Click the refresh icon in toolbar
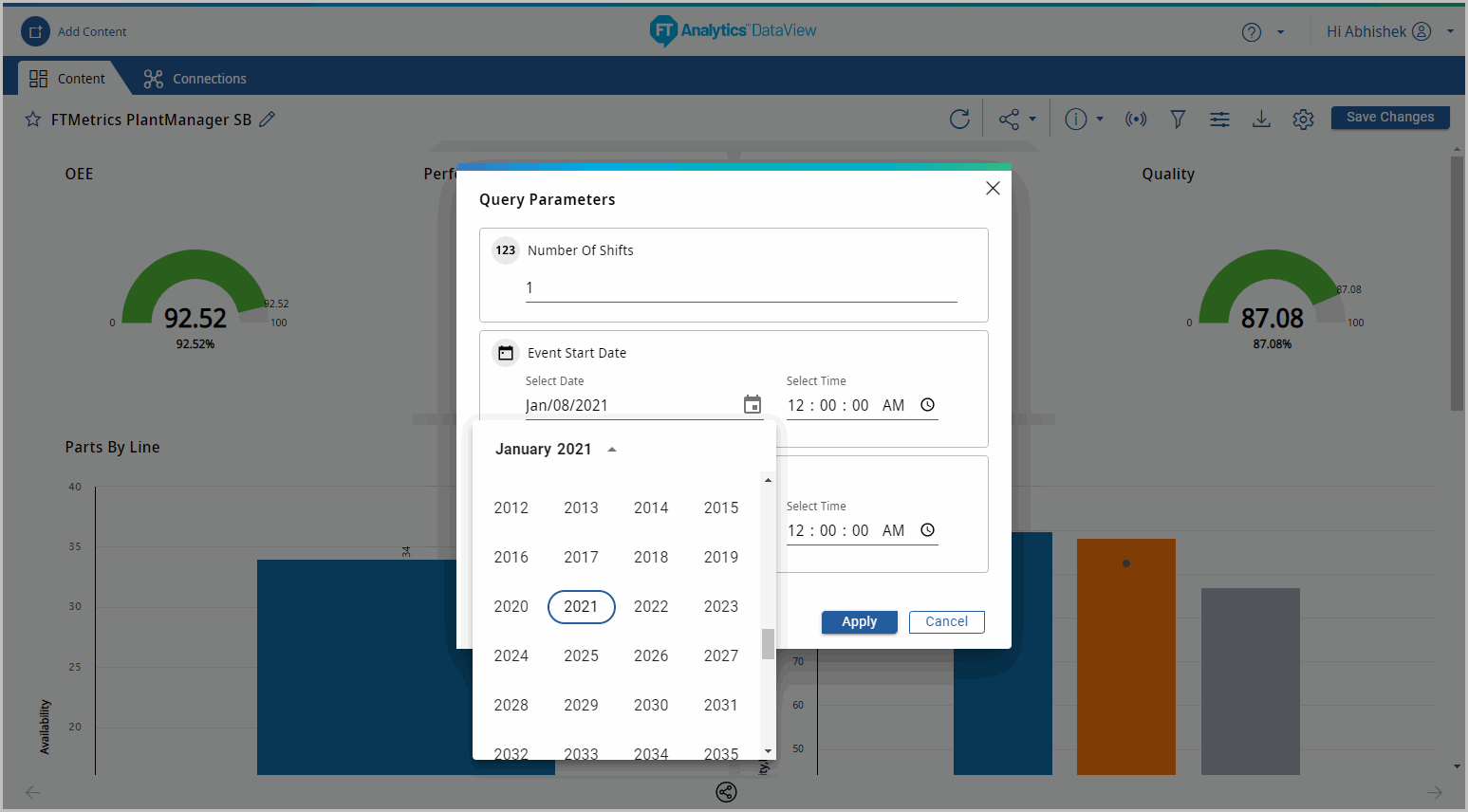The height and width of the screenshot is (812, 1468). (x=959, y=119)
